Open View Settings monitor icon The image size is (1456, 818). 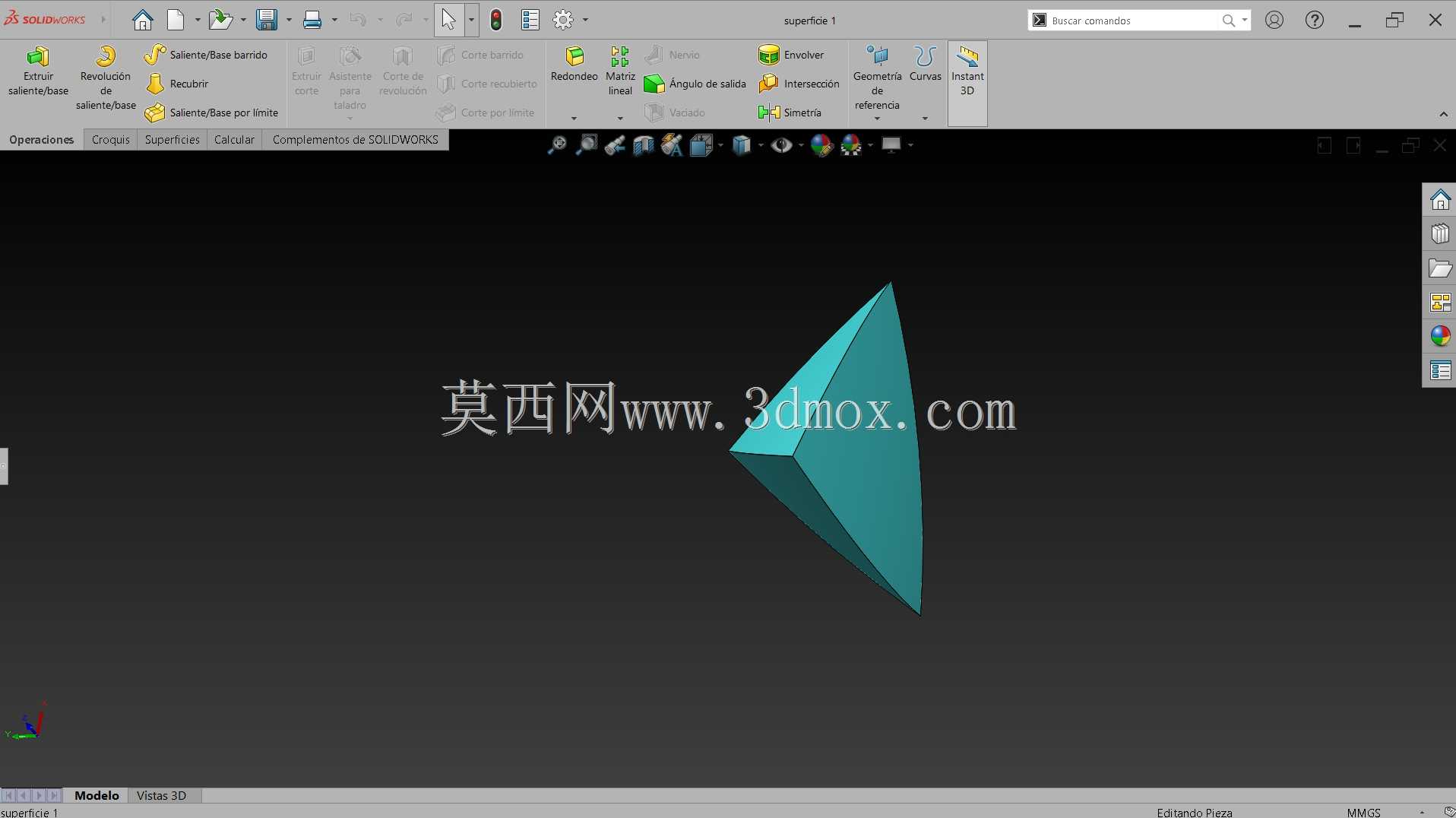pos(891,144)
